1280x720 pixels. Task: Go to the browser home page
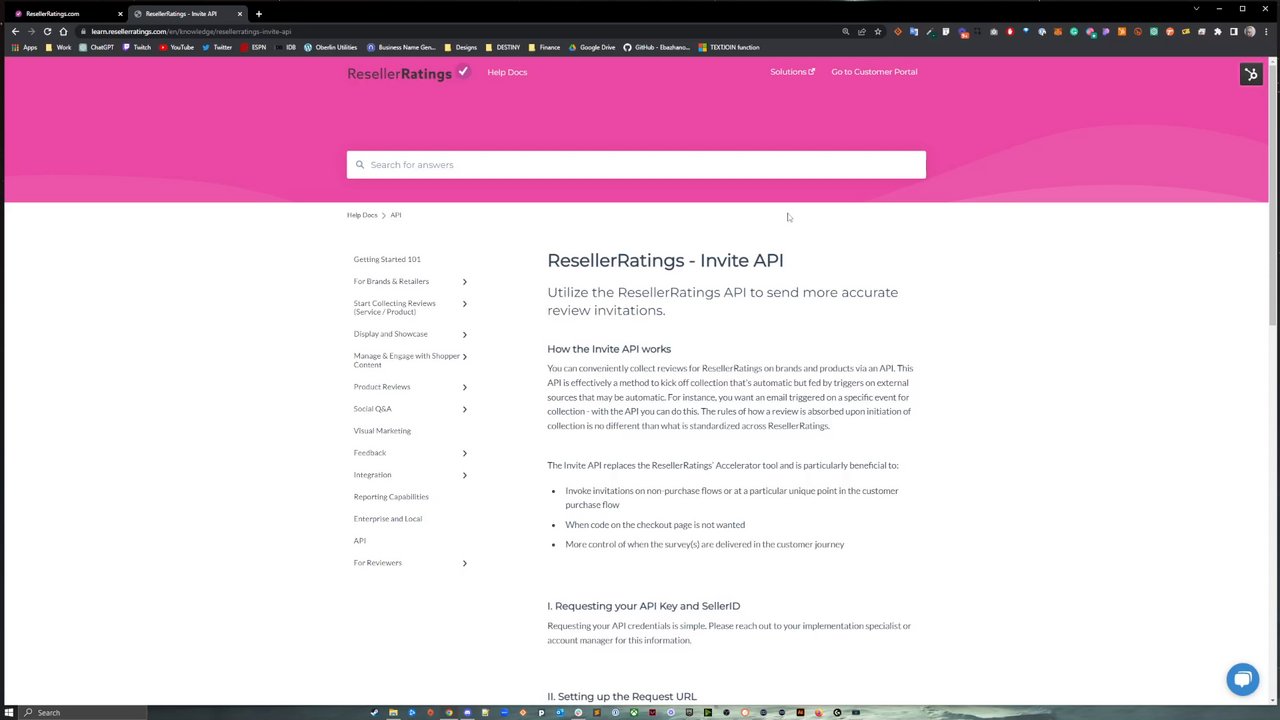(x=63, y=31)
